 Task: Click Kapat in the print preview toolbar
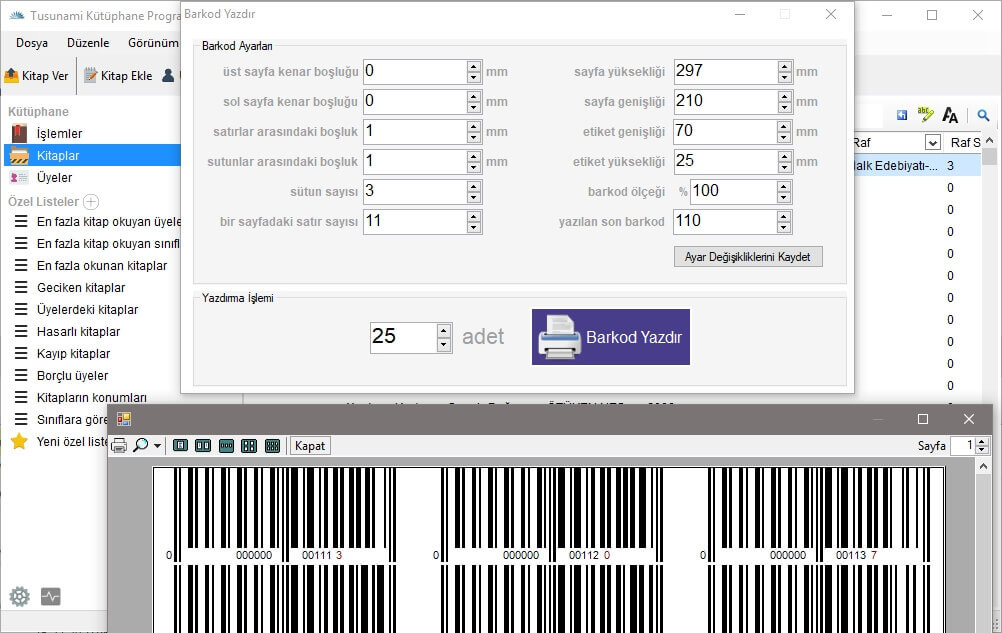point(310,446)
